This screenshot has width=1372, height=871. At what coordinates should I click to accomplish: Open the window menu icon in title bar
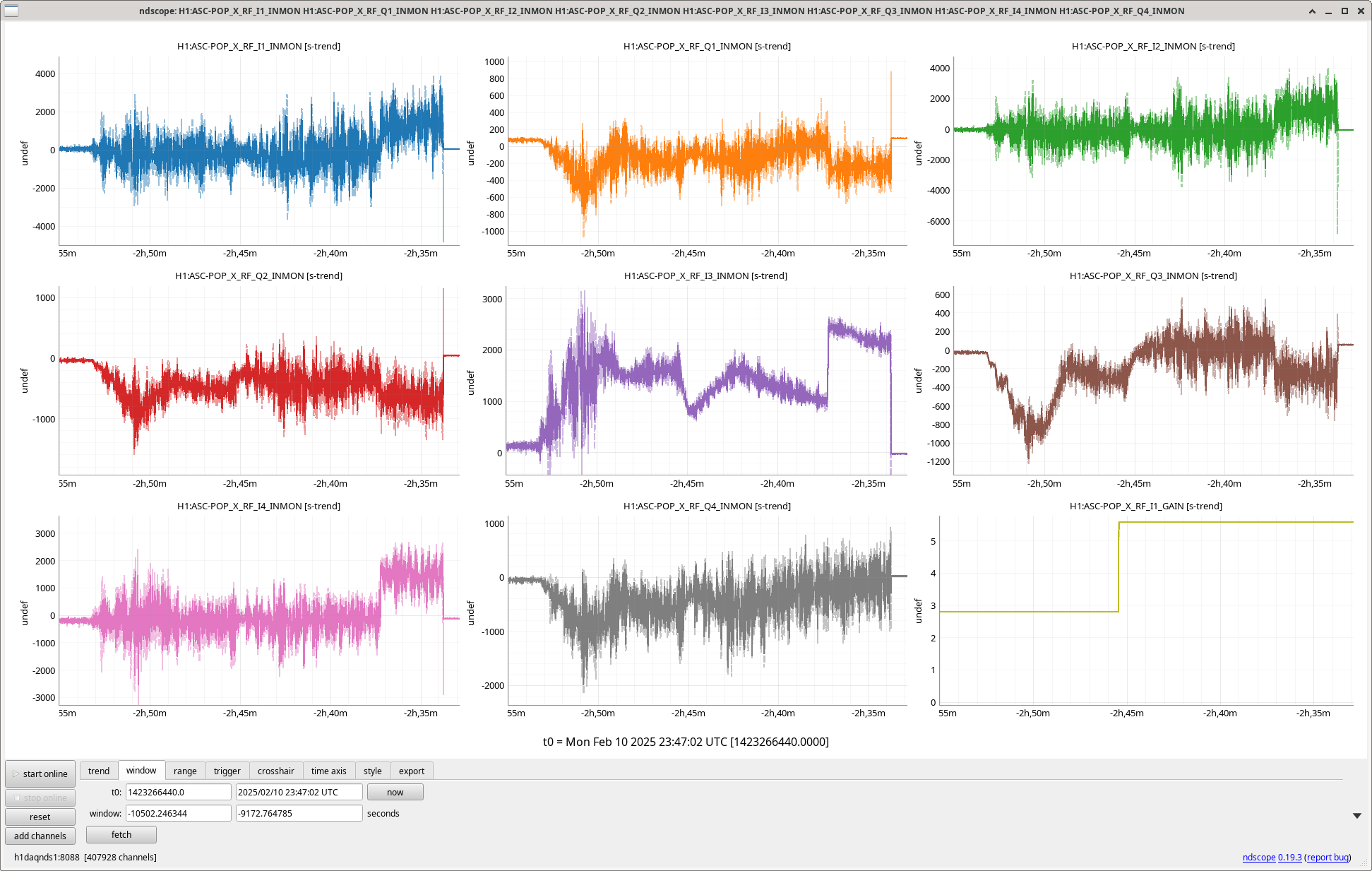click(11, 11)
